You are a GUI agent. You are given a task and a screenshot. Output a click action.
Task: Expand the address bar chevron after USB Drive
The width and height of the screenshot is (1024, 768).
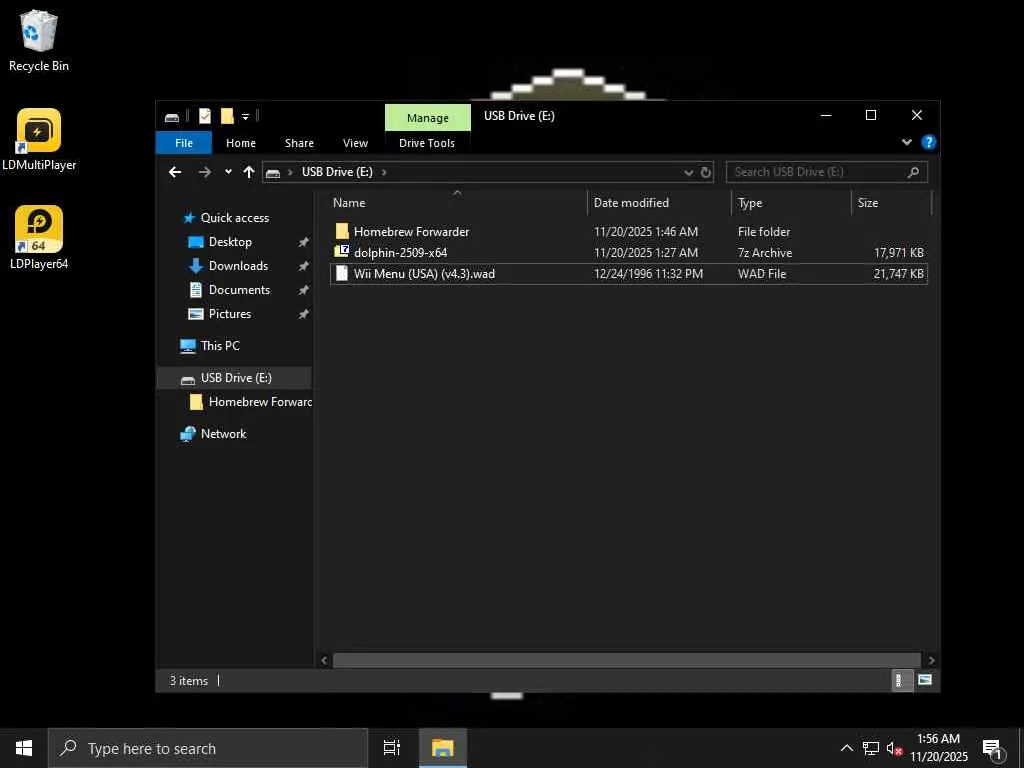(384, 172)
